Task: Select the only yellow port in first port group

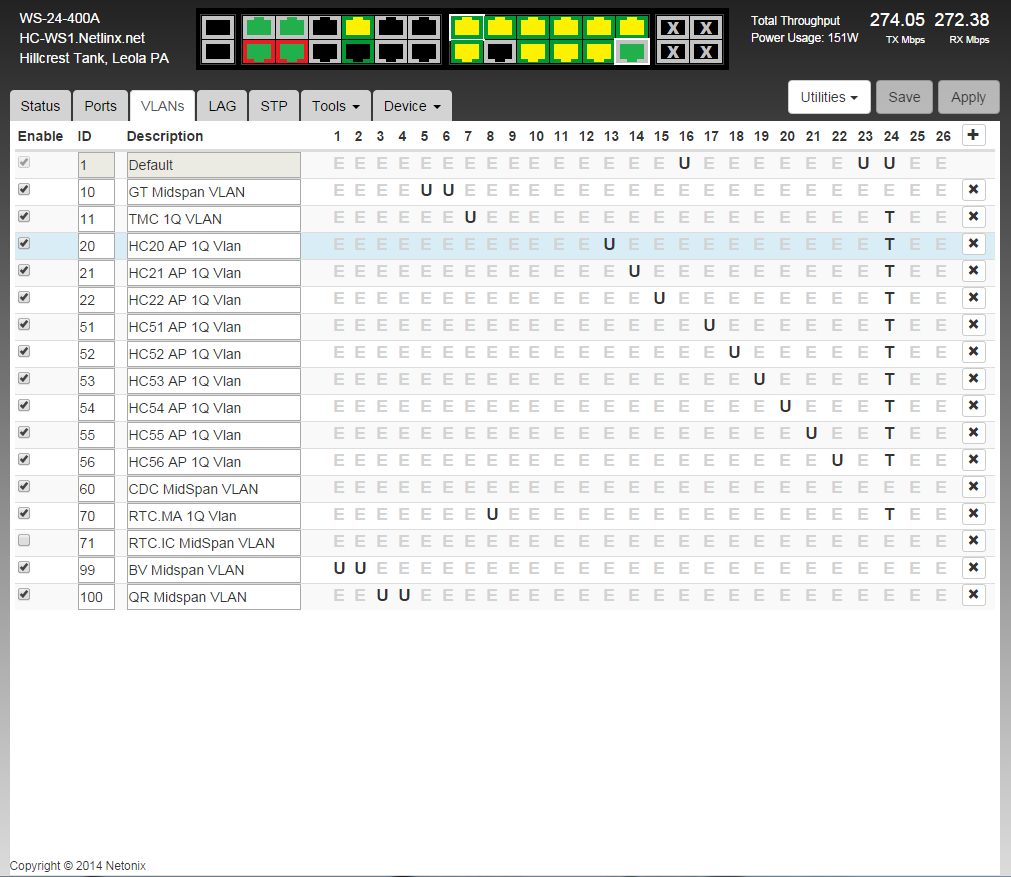Action: point(358,27)
